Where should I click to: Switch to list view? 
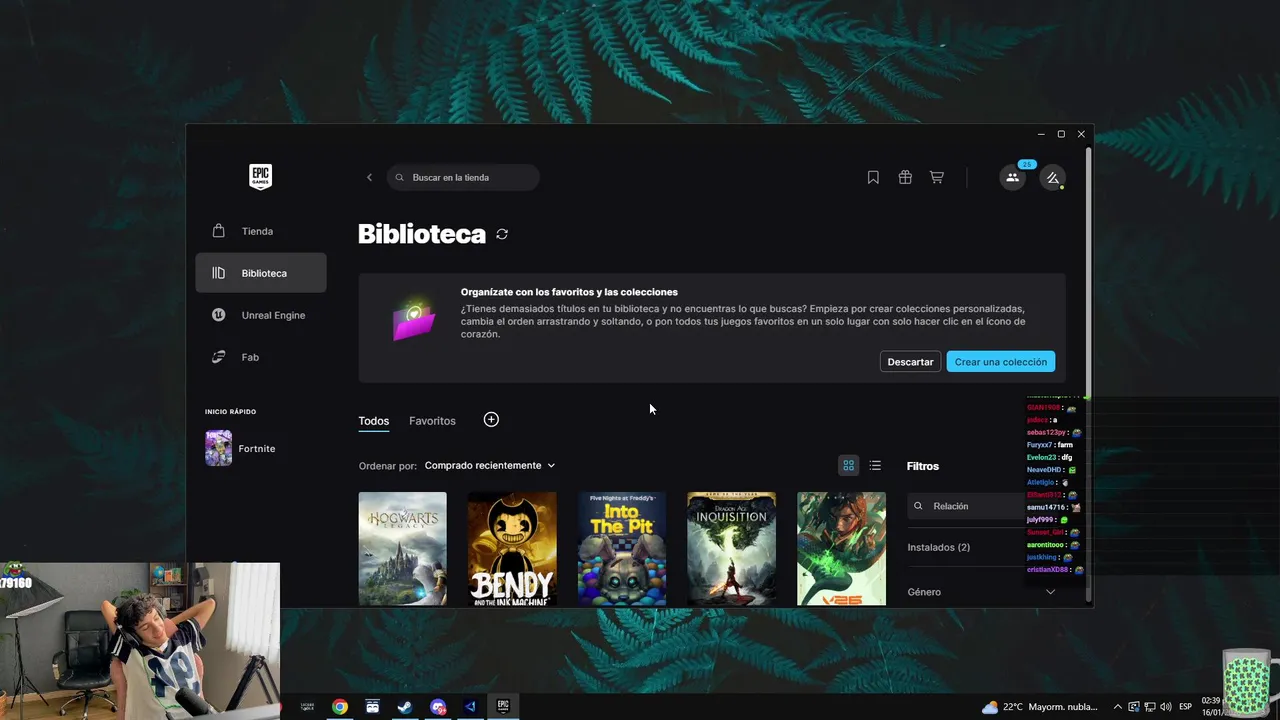click(x=875, y=466)
